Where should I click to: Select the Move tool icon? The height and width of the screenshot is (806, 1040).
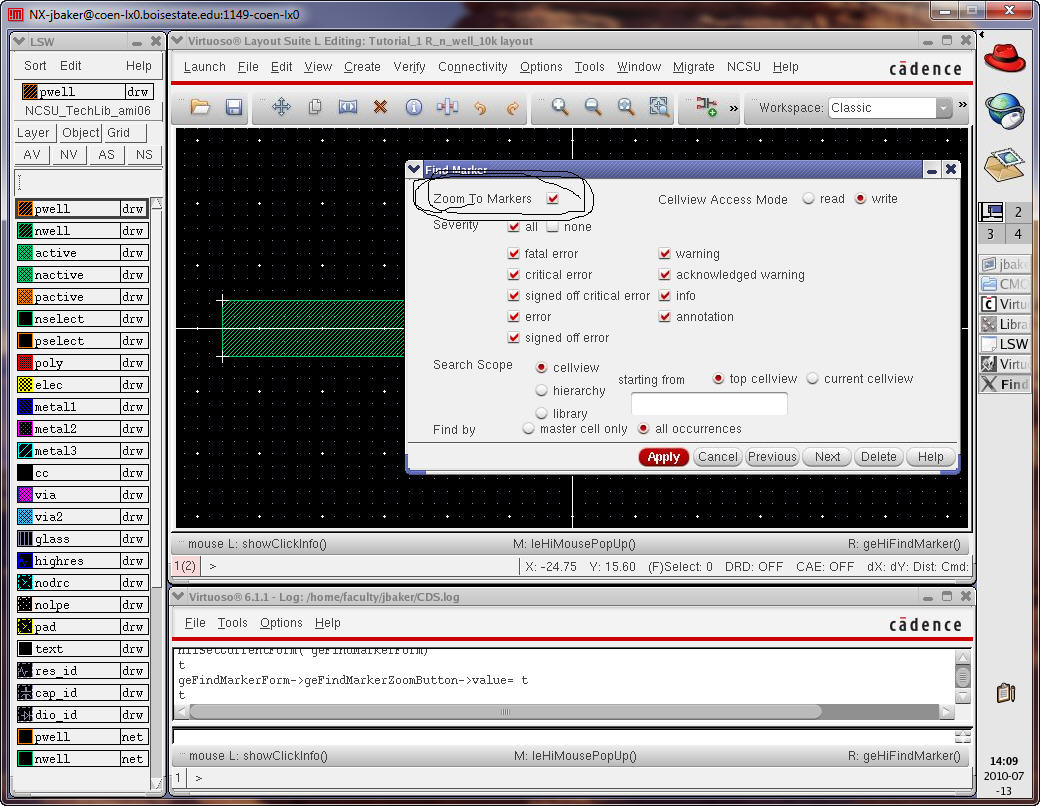point(281,107)
